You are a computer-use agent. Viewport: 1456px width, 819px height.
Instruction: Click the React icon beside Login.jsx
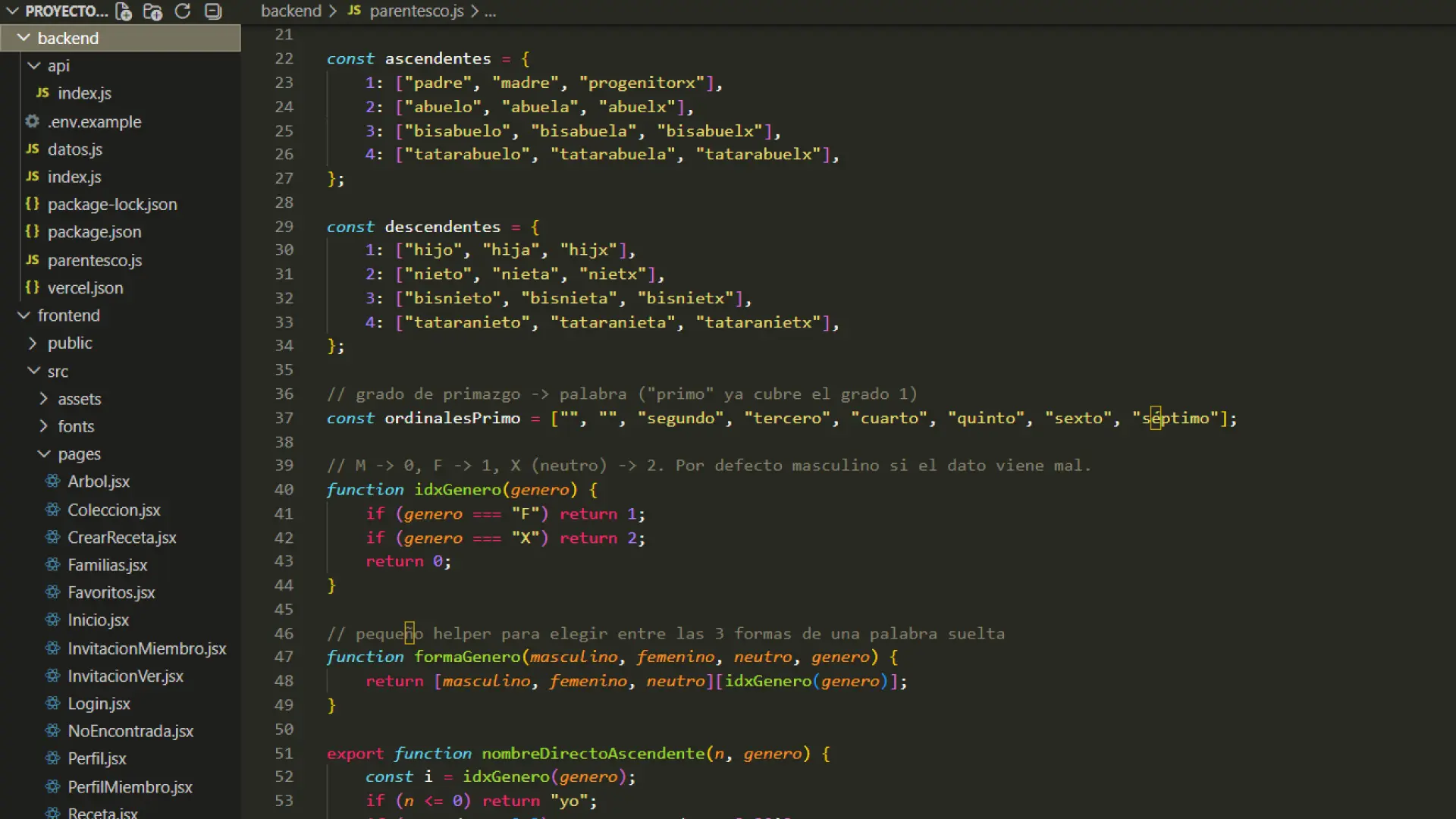tap(52, 703)
